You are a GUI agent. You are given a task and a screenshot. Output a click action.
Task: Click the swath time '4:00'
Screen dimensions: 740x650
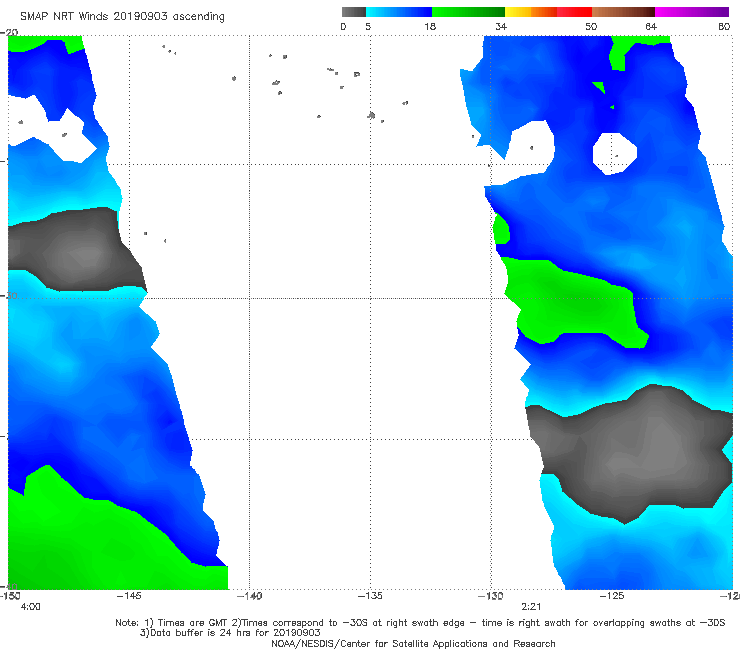click(30, 607)
